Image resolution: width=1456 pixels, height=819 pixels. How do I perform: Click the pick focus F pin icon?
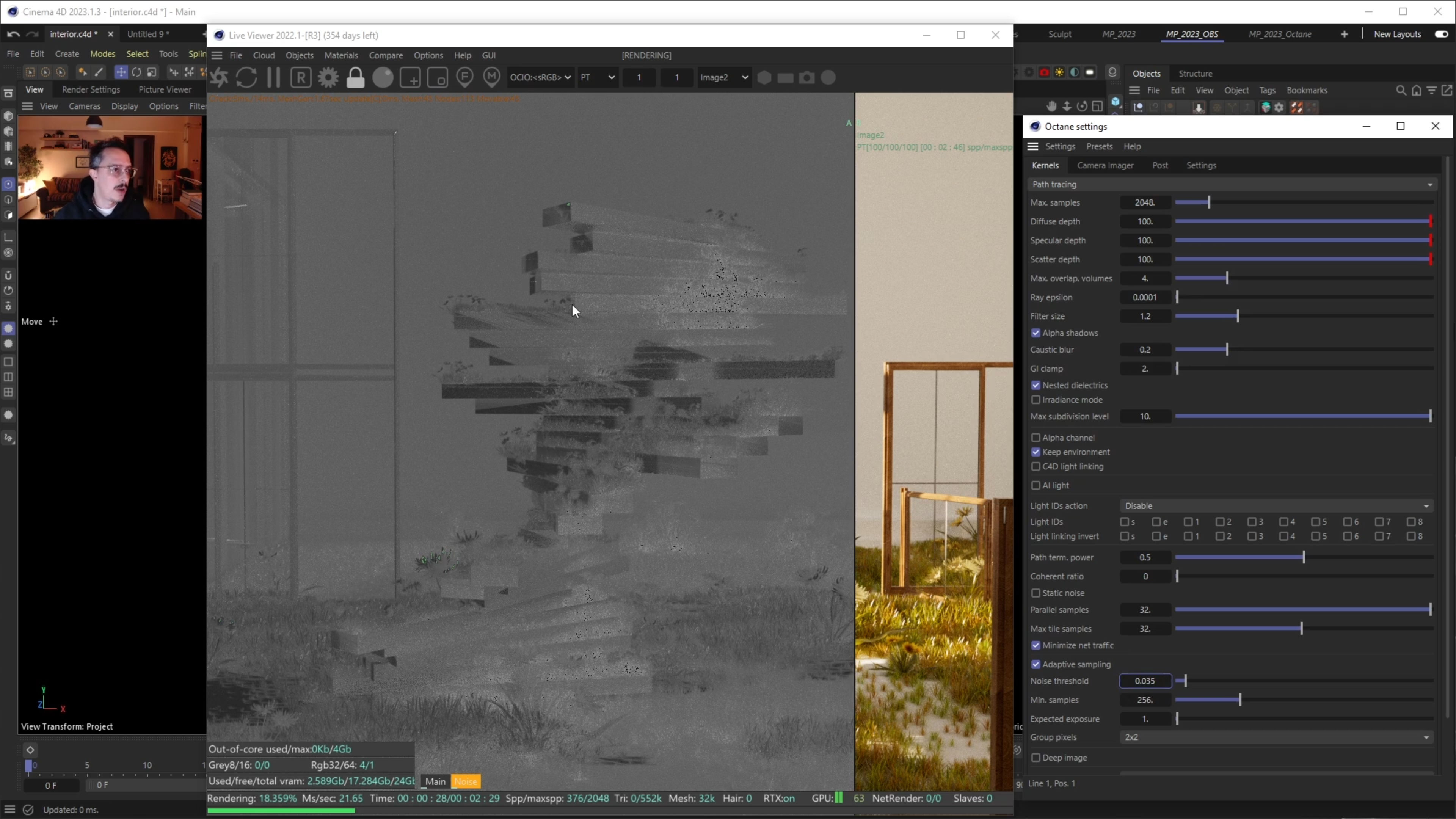click(464, 77)
